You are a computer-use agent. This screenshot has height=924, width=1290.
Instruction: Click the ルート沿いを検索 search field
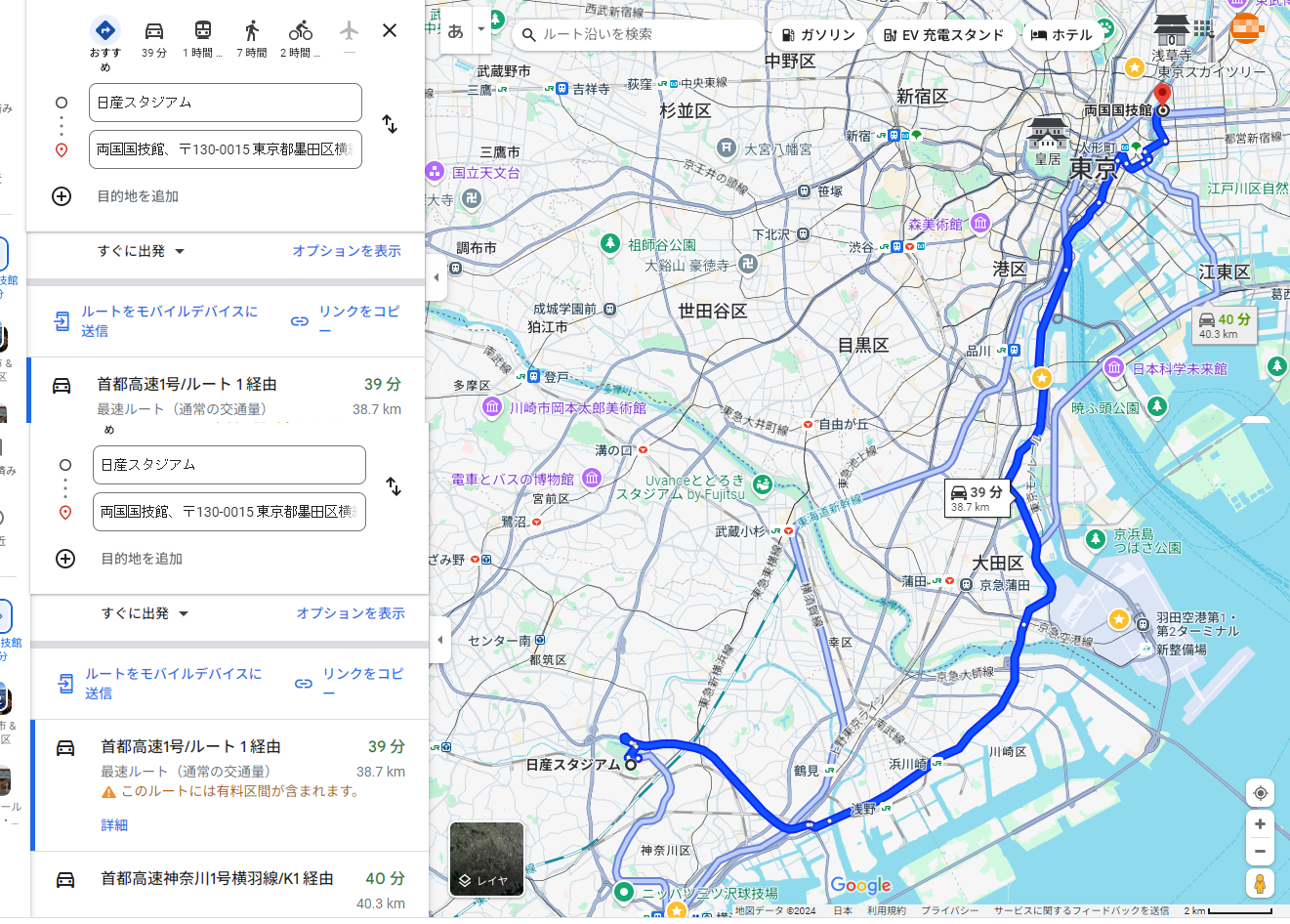pos(637,34)
